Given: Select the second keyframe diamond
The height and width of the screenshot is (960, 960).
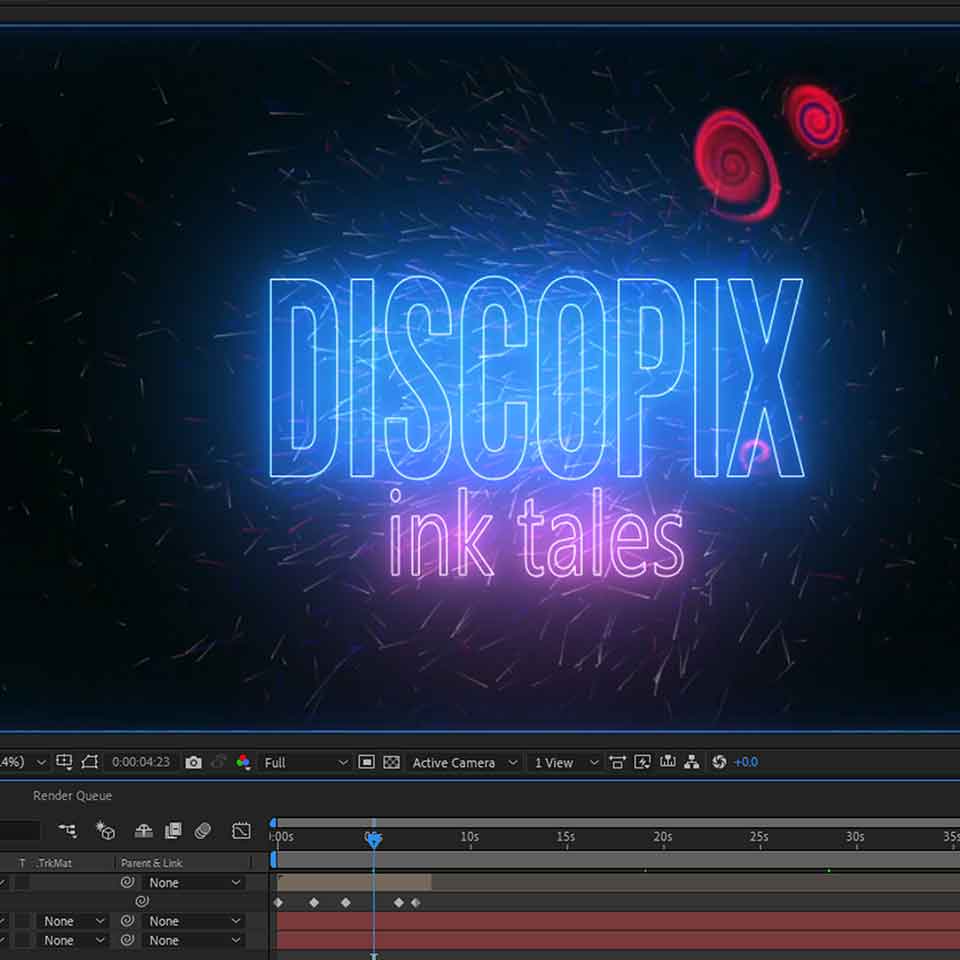Looking at the screenshot, I should point(314,902).
